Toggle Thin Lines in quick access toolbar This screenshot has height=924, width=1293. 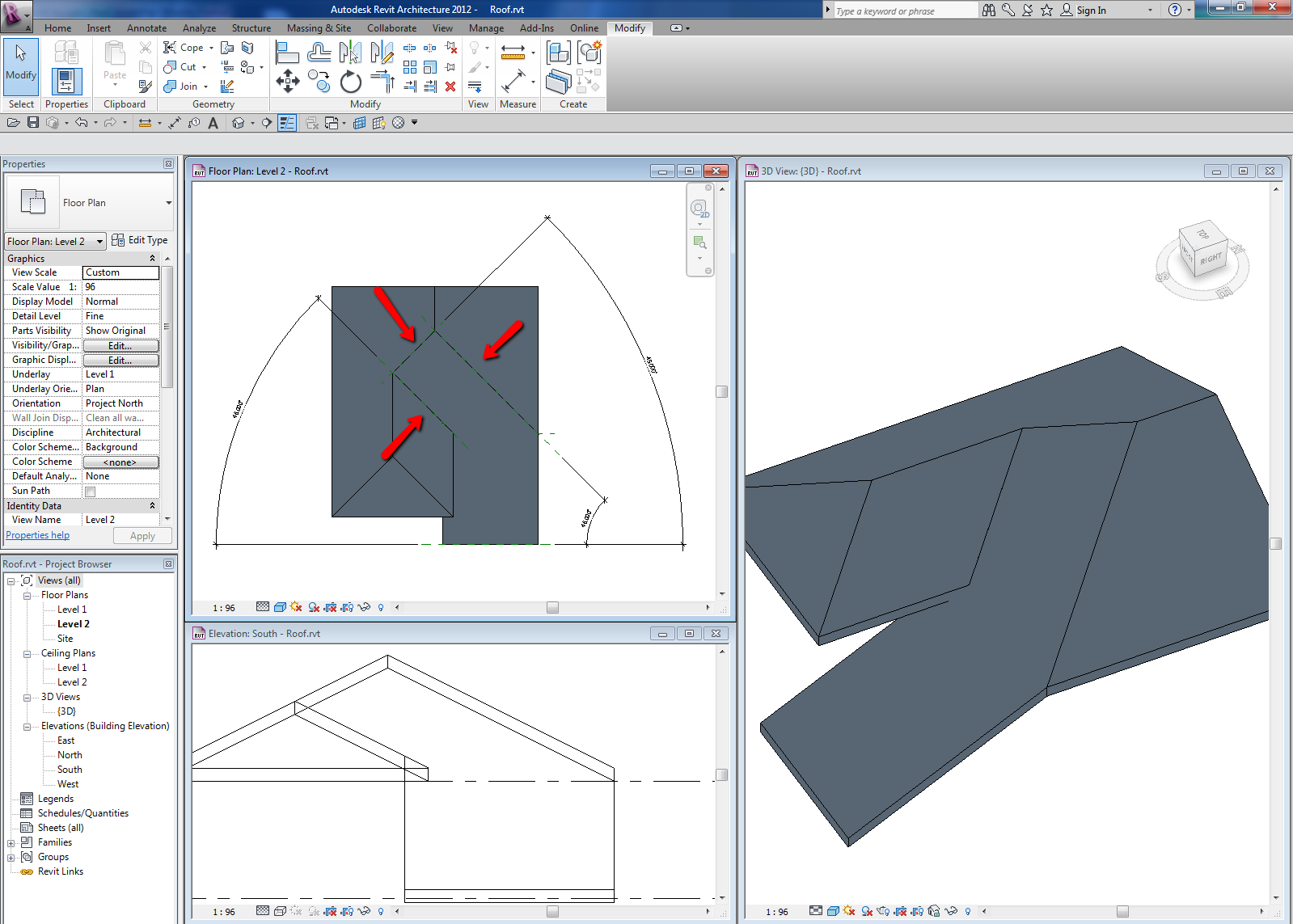point(287,123)
